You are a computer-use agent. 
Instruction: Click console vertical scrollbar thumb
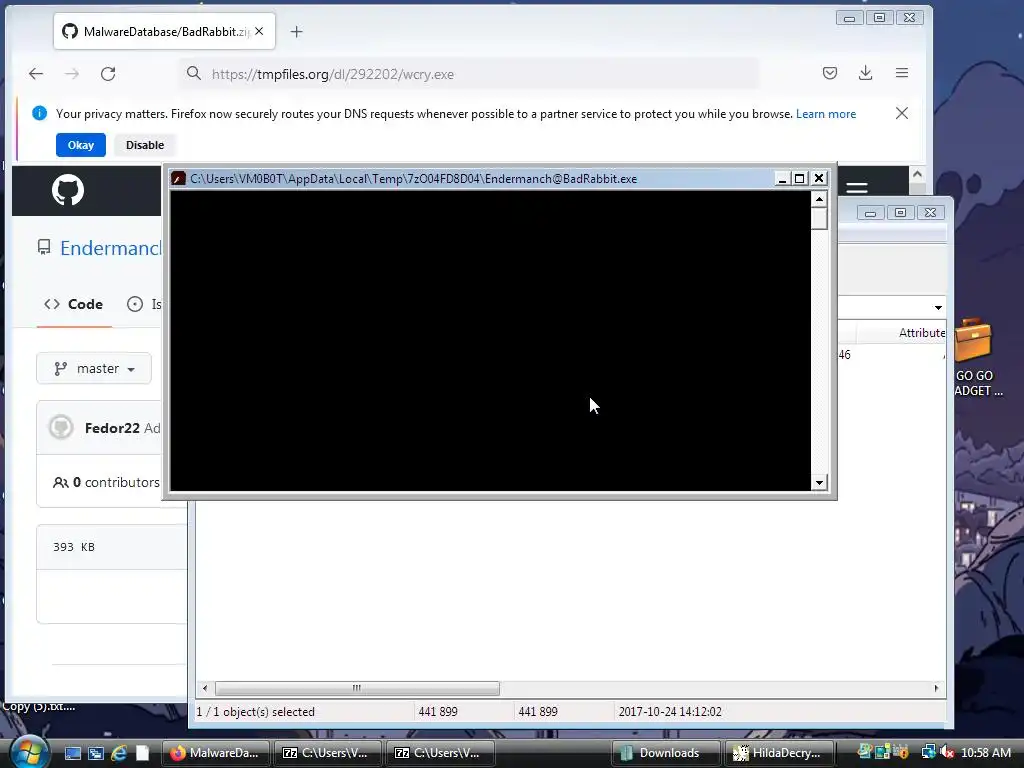[819, 218]
